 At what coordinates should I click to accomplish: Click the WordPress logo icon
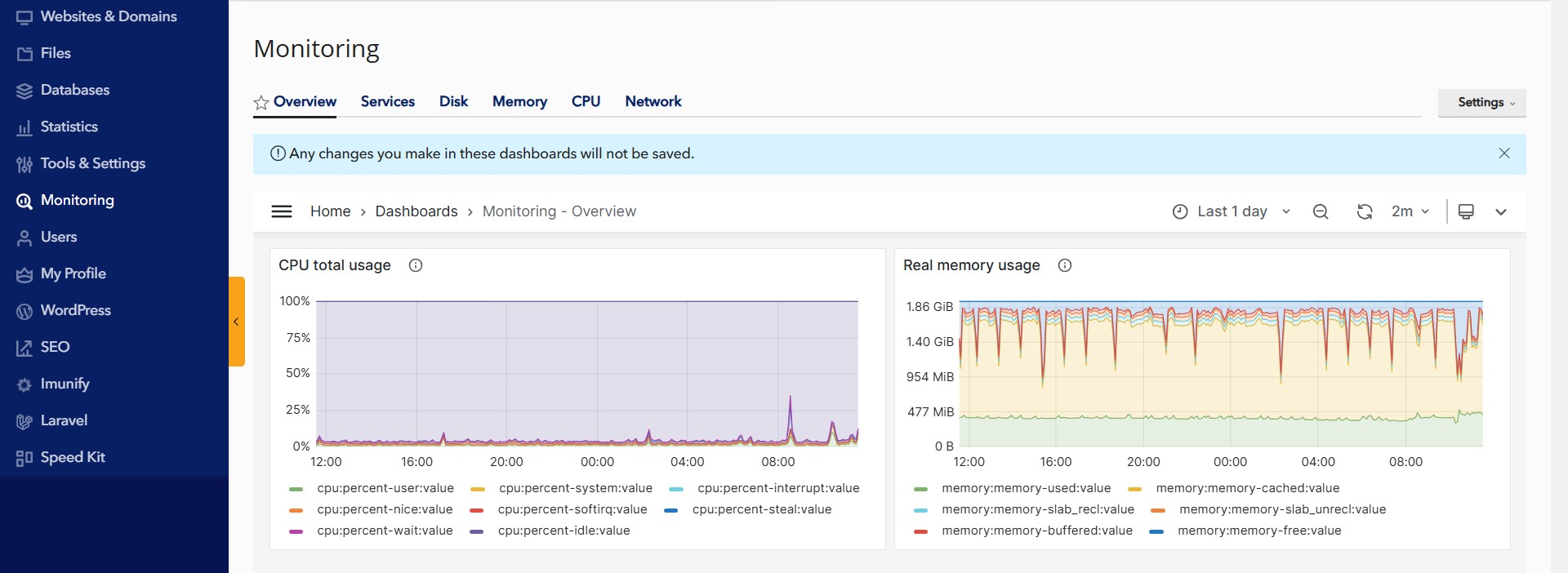pyautogui.click(x=24, y=311)
